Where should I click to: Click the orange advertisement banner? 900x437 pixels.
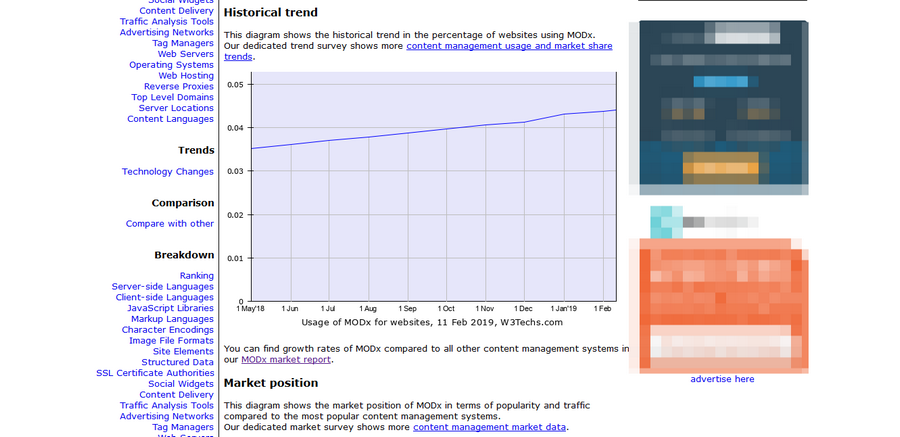coord(723,305)
